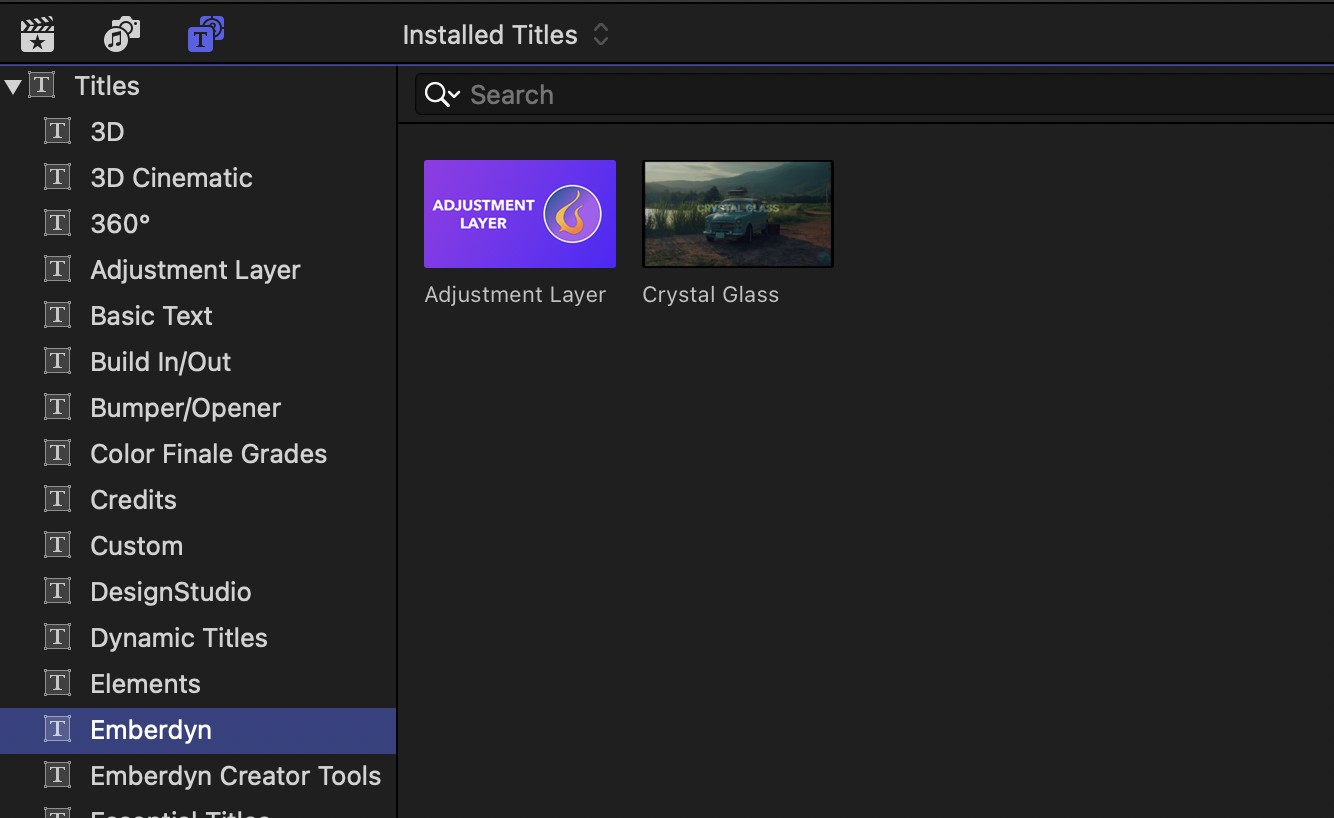This screenshot has height=818, width=1334.
Task: Click the Credits category title icon
Action: (x=58, y=499)
